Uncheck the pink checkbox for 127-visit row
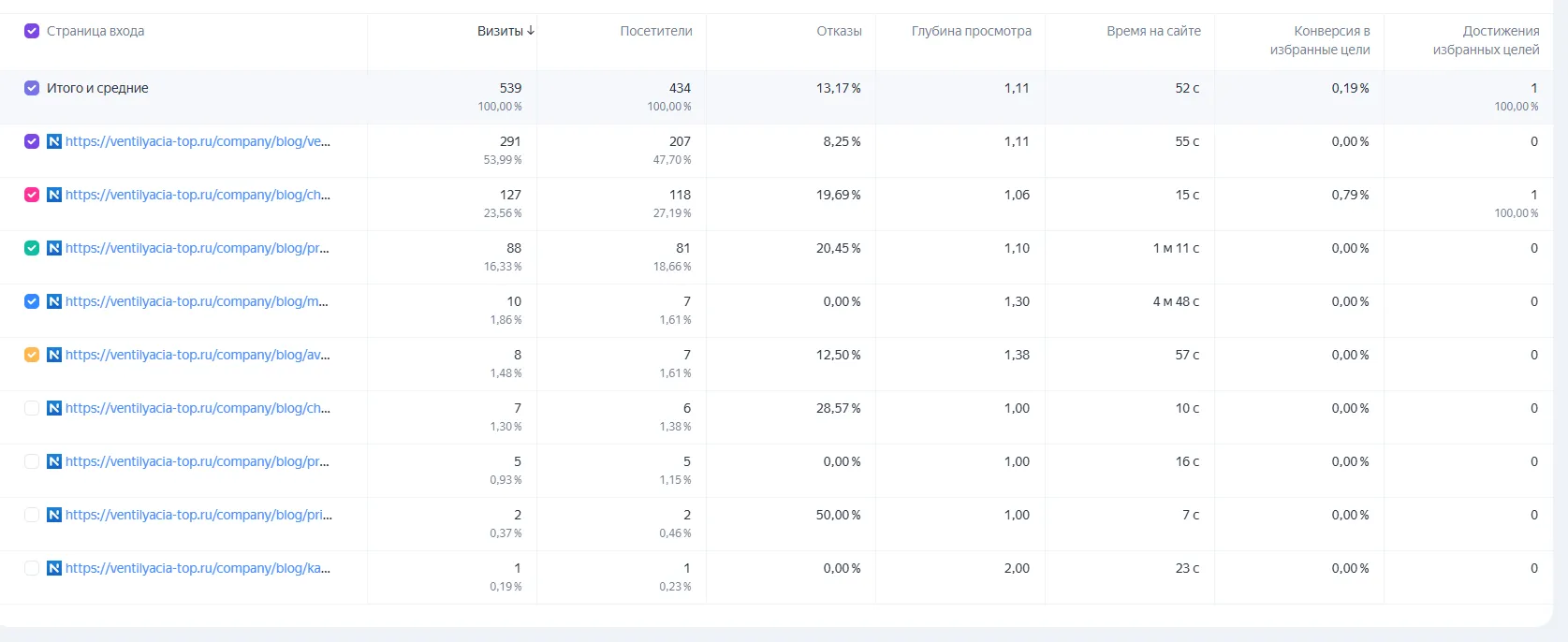Image resolution: width=1568 pixels, height=642 pixels. 31,195
